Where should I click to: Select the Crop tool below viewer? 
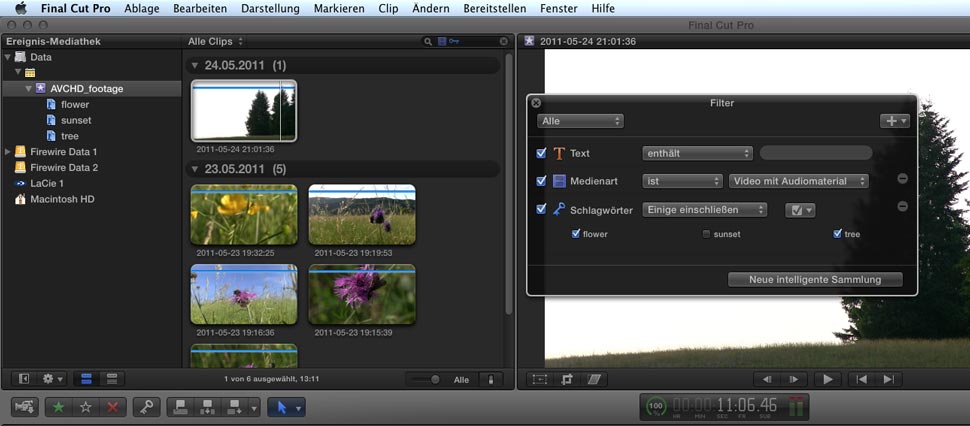pyautogui.click(x=568, y=380)
